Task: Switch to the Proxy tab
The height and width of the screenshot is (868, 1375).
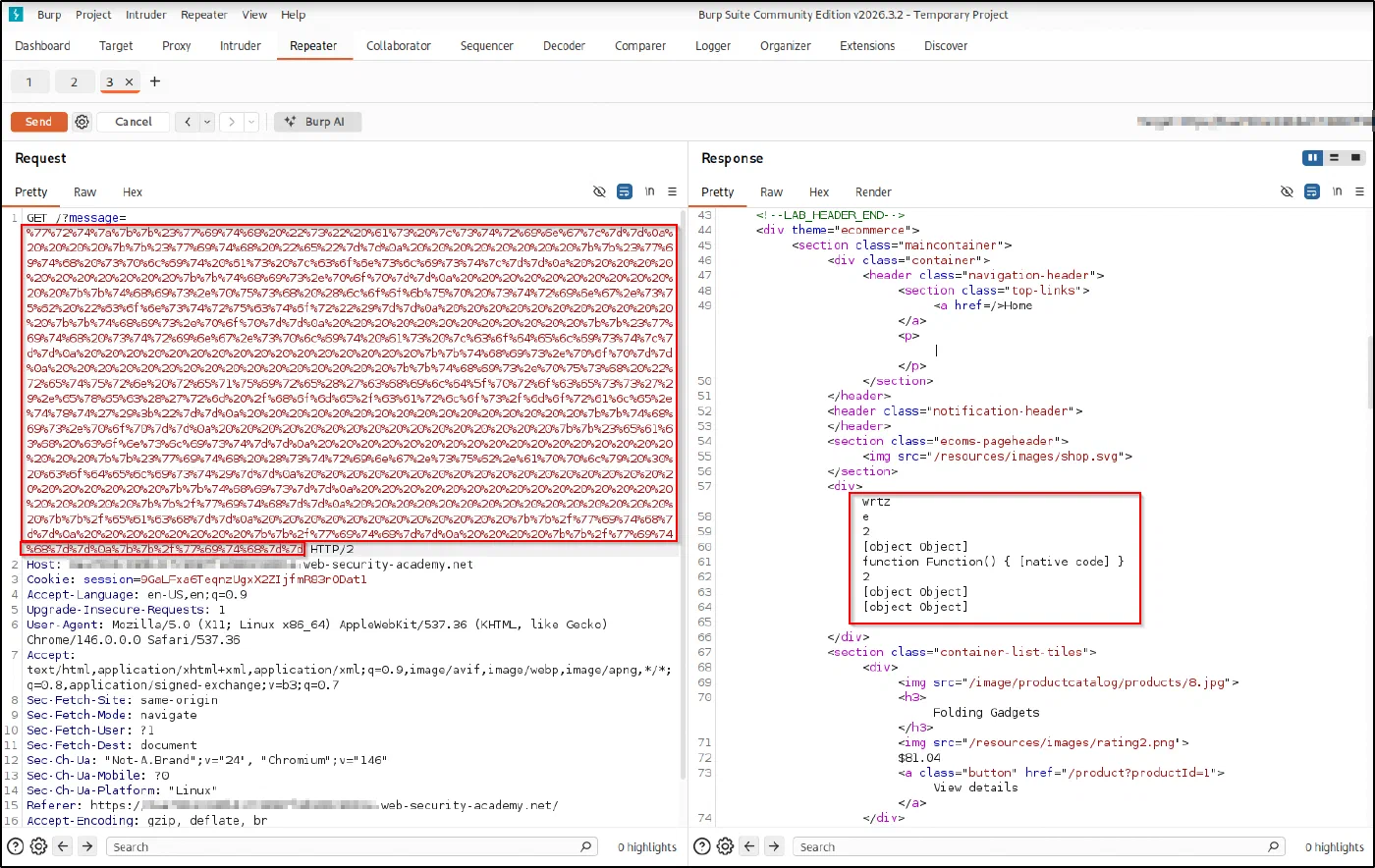Action: tap(177, 45)
